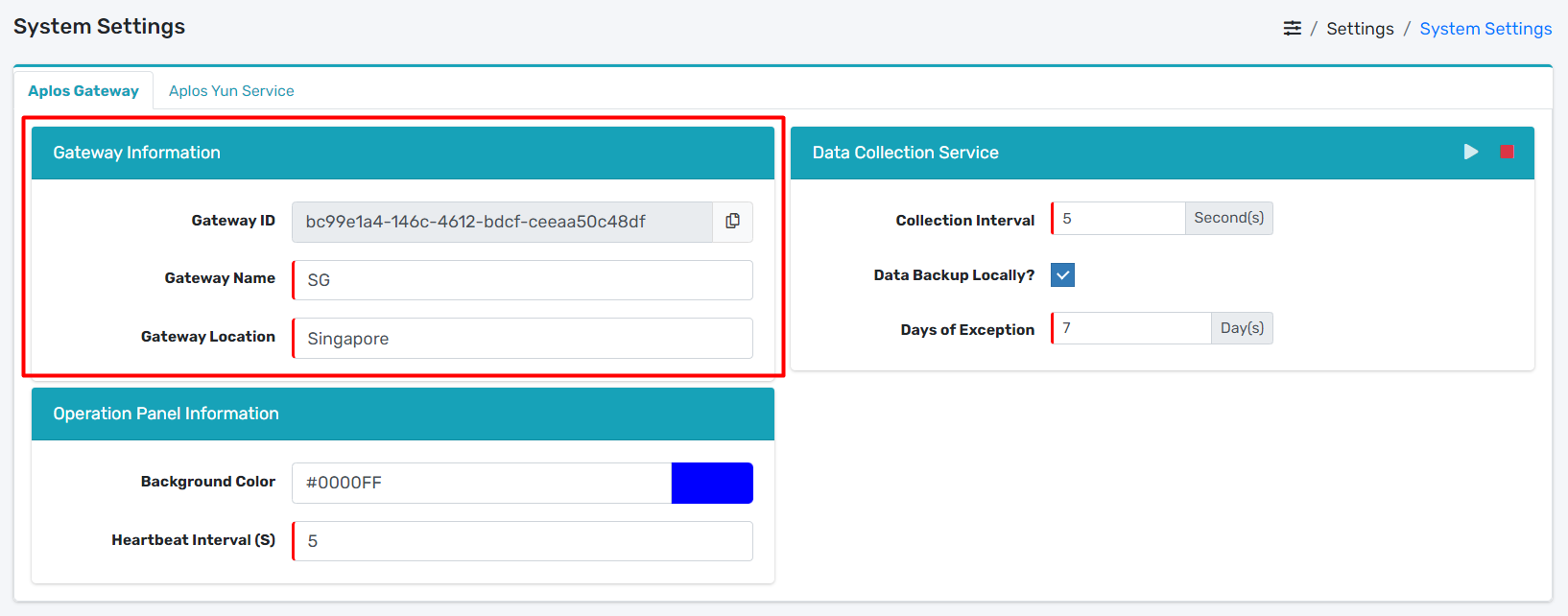Viewport: 1568px width, 616px height.
Task: Click the Data Collection Service header title
Action: tap(905, 153)
